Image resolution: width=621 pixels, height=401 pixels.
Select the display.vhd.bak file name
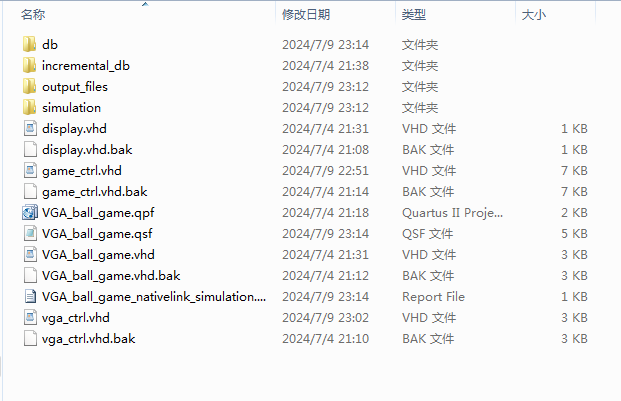pyautogui.click(x=87, y=150)
